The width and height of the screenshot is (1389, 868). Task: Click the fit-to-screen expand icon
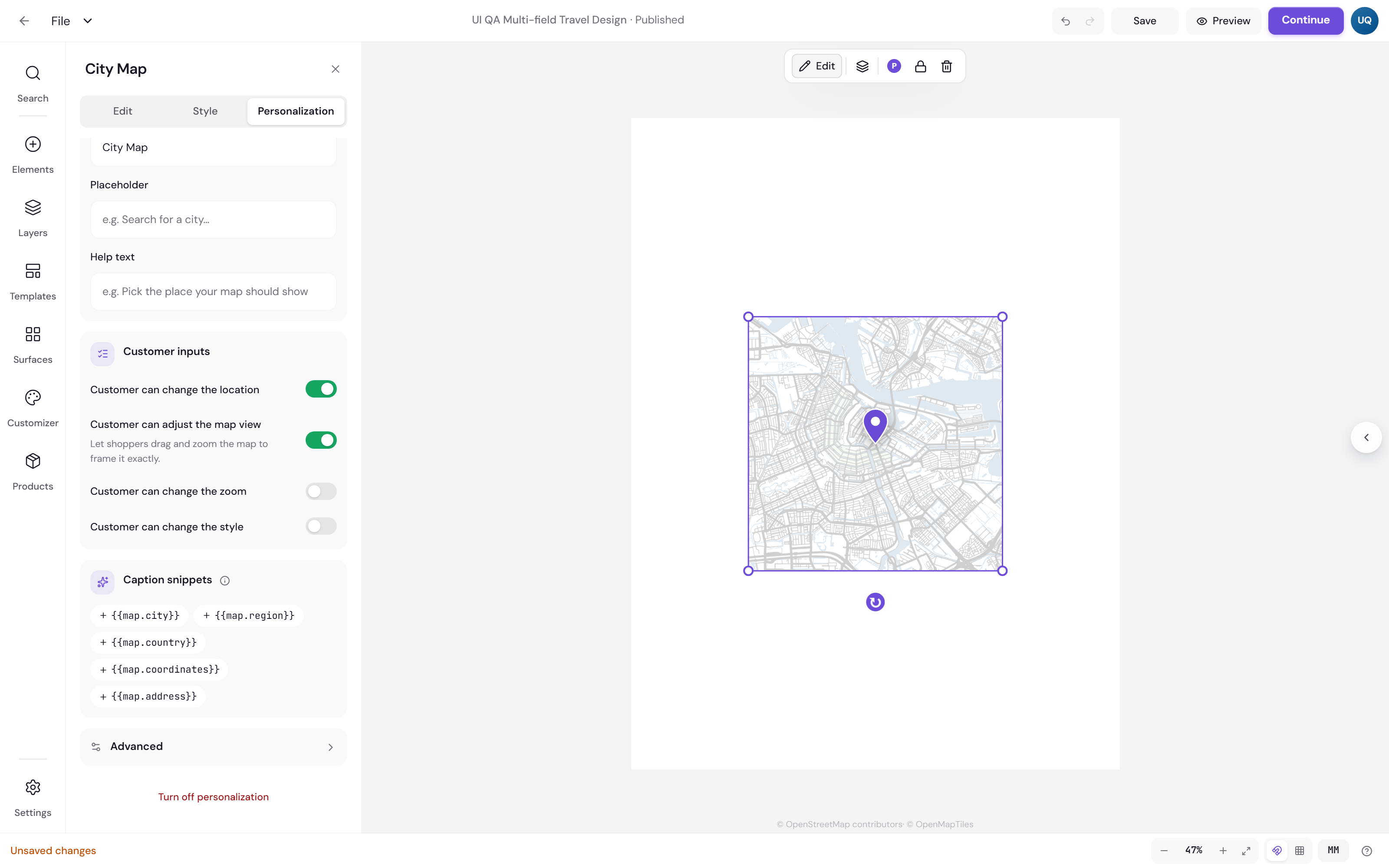click(x=1246, y=851)
